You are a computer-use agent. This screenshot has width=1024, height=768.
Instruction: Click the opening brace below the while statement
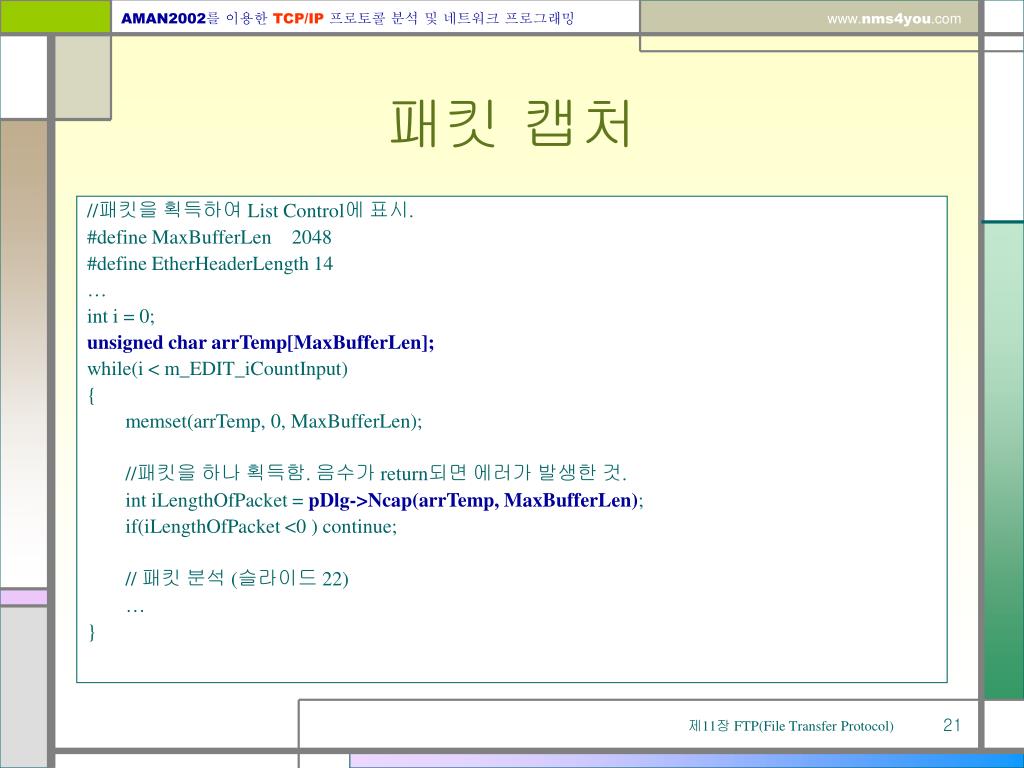(x=91, y=396)
